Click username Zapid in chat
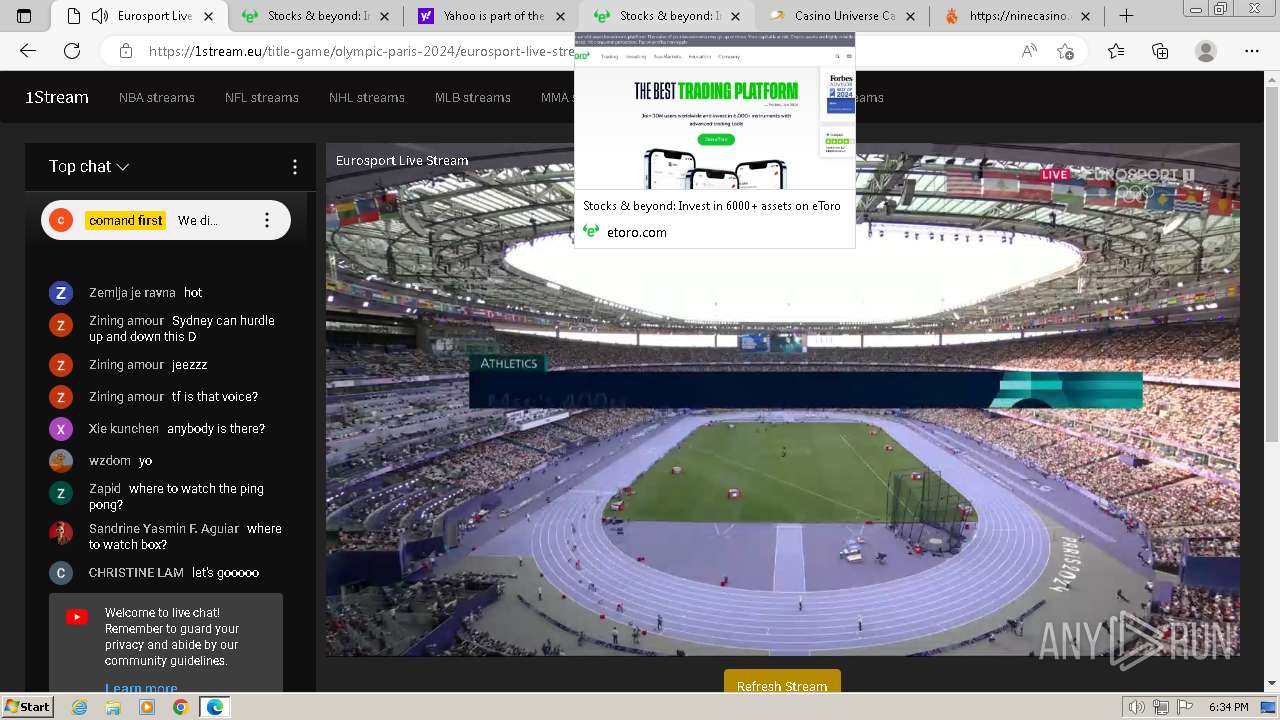 (105, 489)
